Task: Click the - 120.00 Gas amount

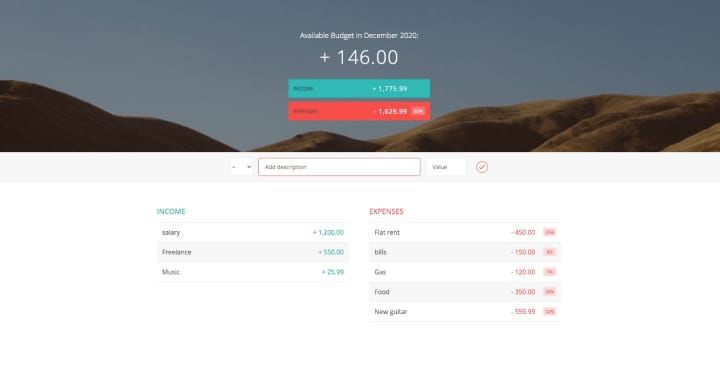Action: click(523, 272)
